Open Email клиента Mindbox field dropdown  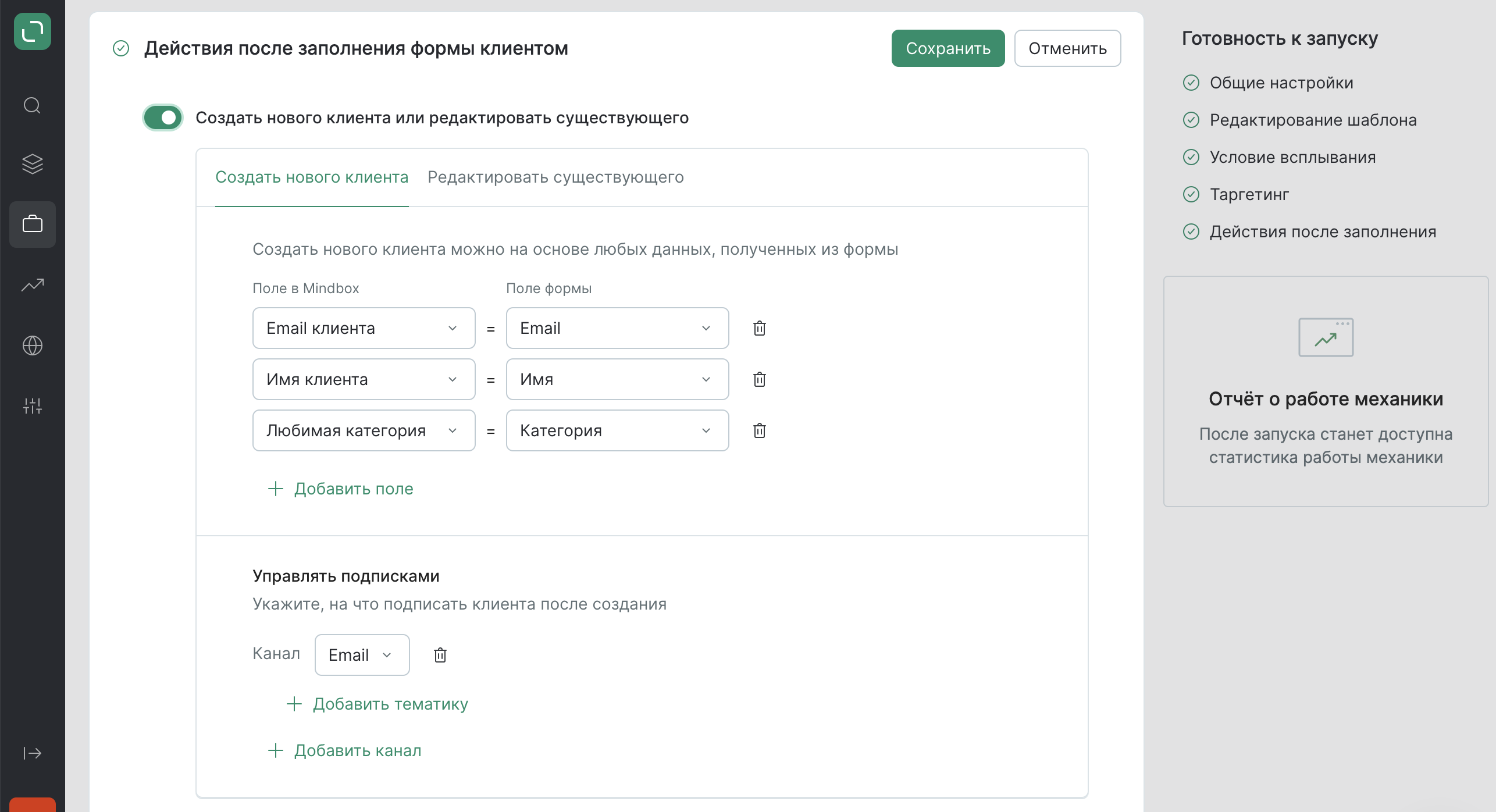point(364,328)
